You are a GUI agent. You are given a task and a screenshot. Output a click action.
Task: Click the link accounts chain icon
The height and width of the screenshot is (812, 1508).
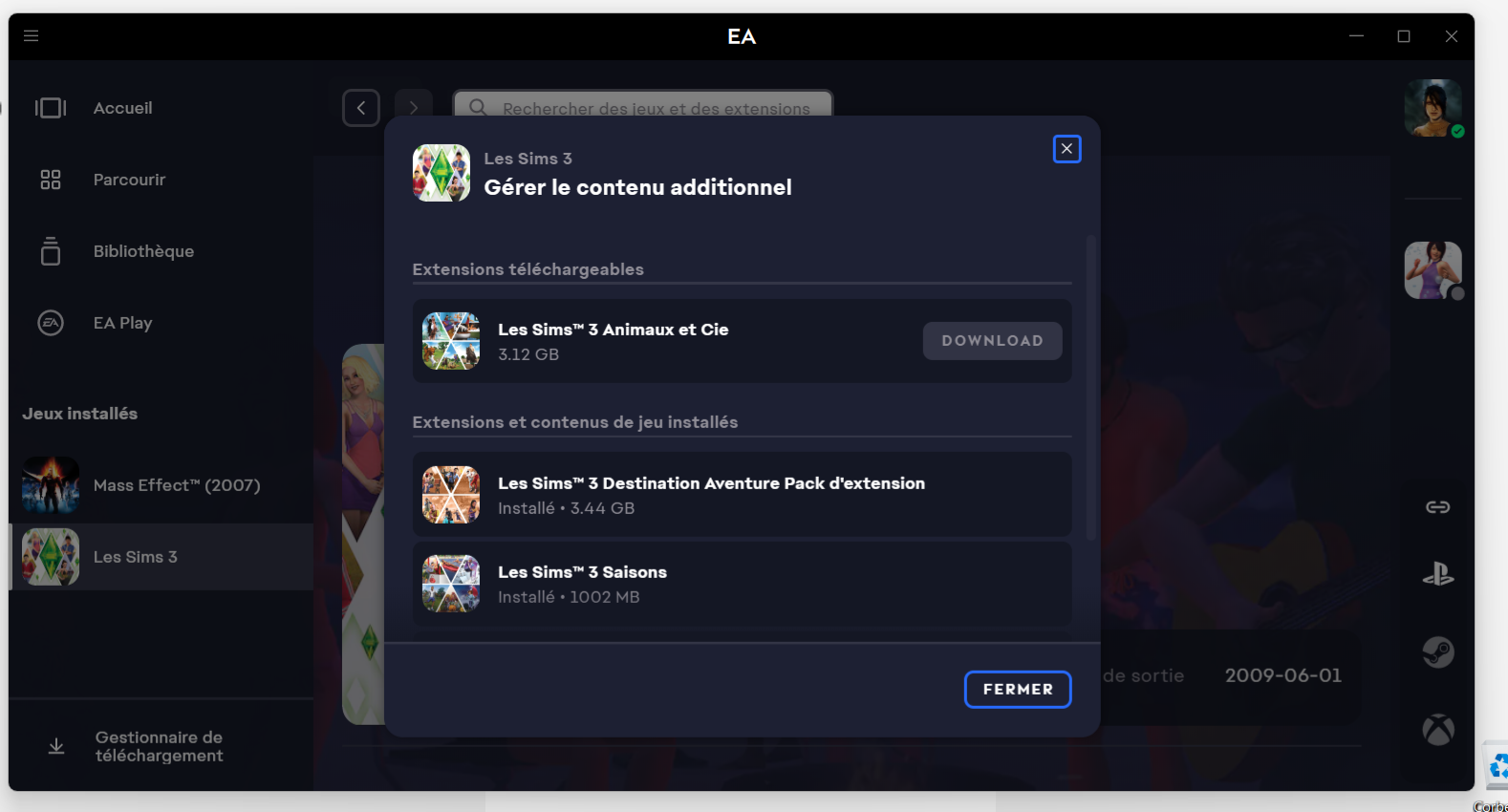tap(1437, 507)
